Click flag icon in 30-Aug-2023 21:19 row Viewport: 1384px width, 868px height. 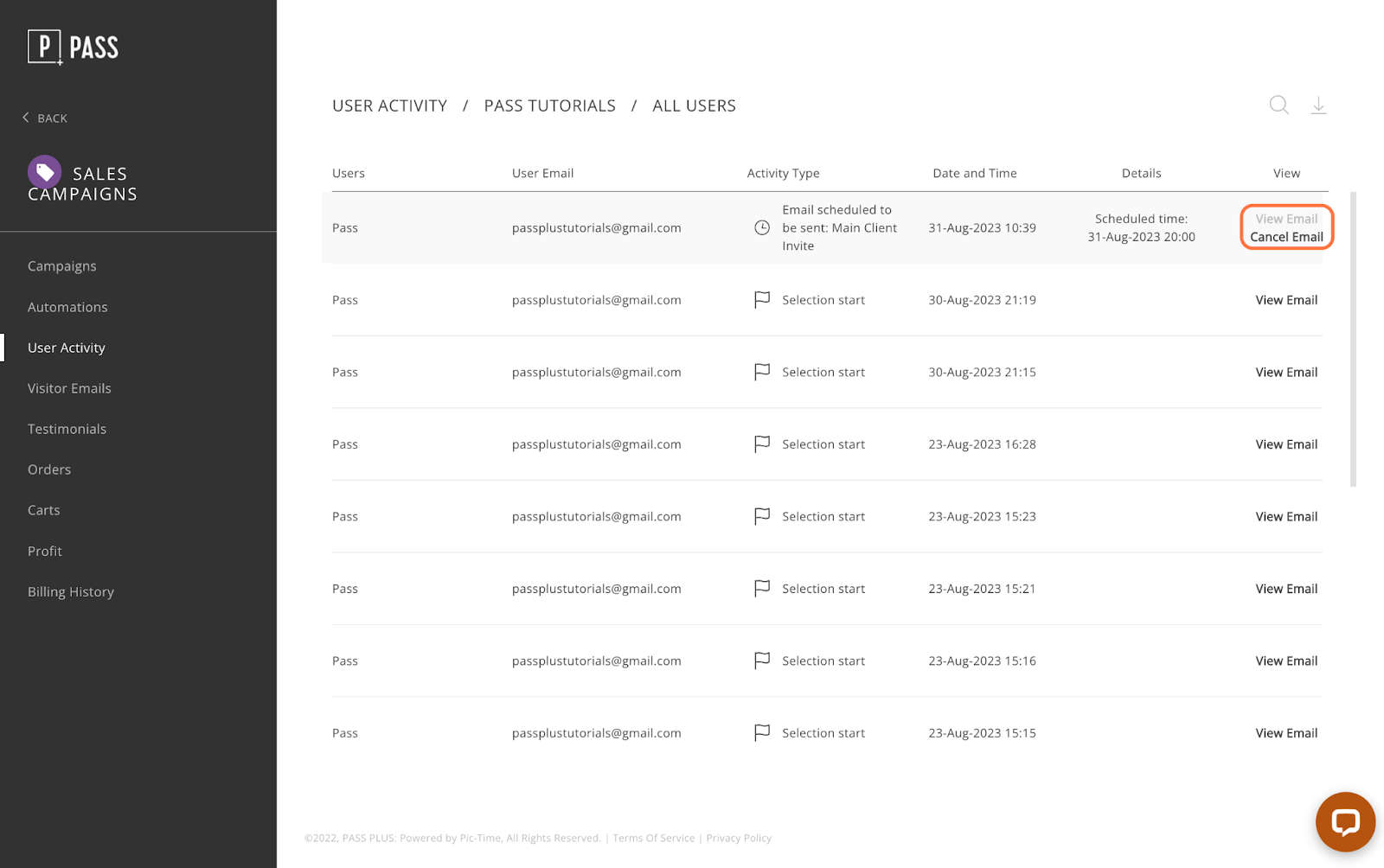point(762,300)
